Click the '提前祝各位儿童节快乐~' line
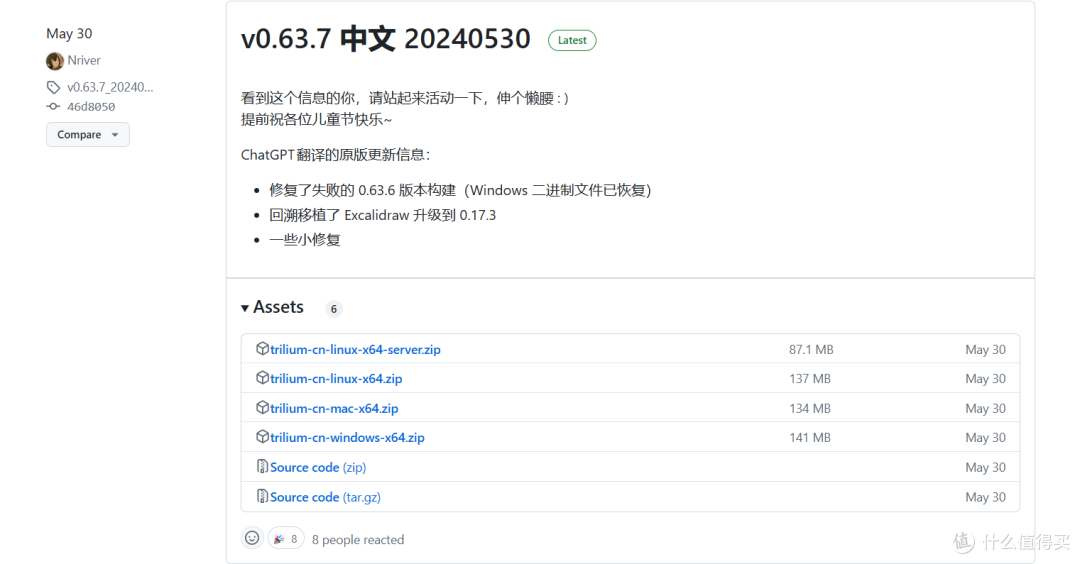This screenshot has width=1080, height=564. pyautogui.click(x=316, y=119)
